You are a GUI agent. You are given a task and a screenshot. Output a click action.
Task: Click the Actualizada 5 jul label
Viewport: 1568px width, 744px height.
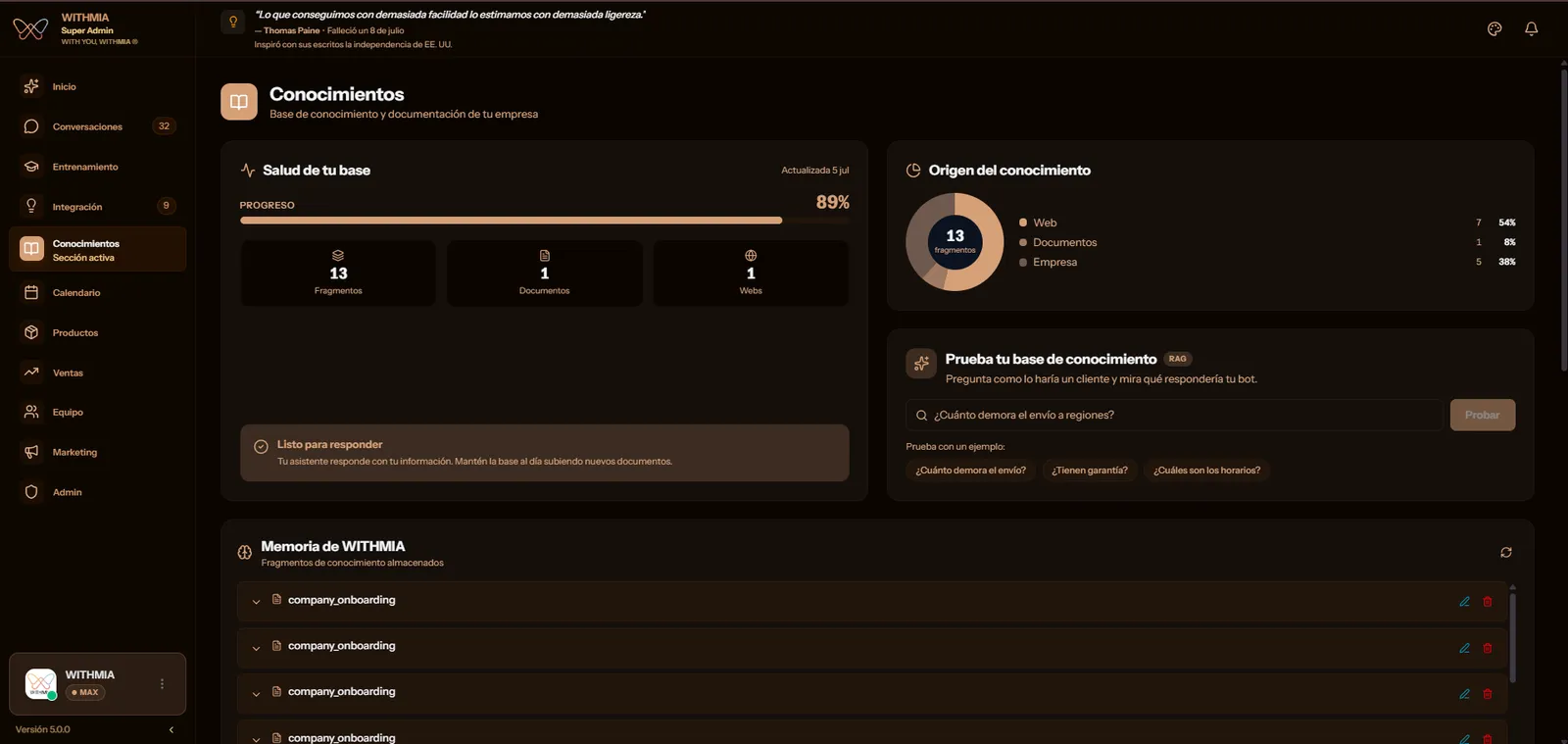[815, 171]
